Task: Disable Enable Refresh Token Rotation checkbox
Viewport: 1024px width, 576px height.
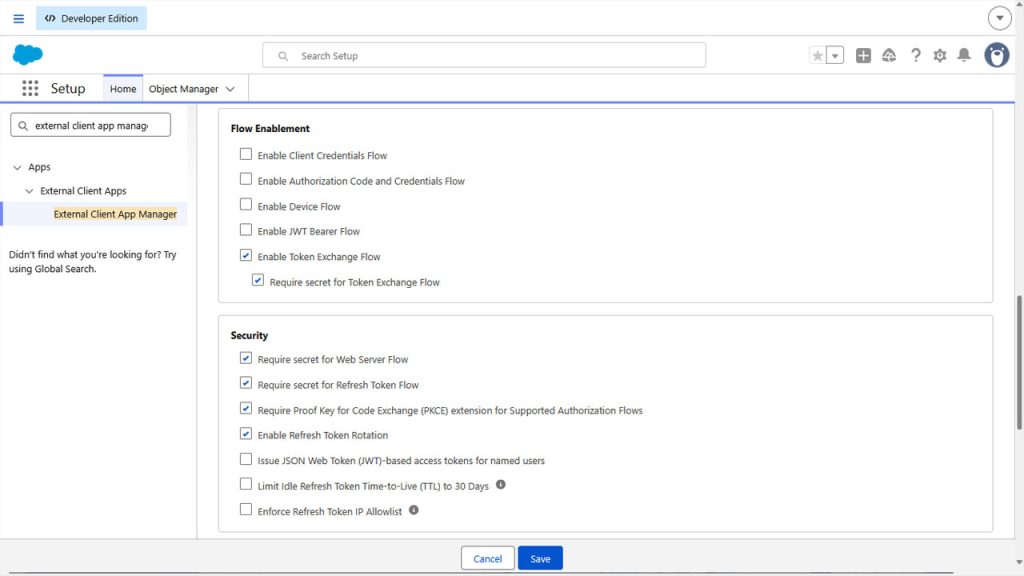Action: (x=246, y=434)
